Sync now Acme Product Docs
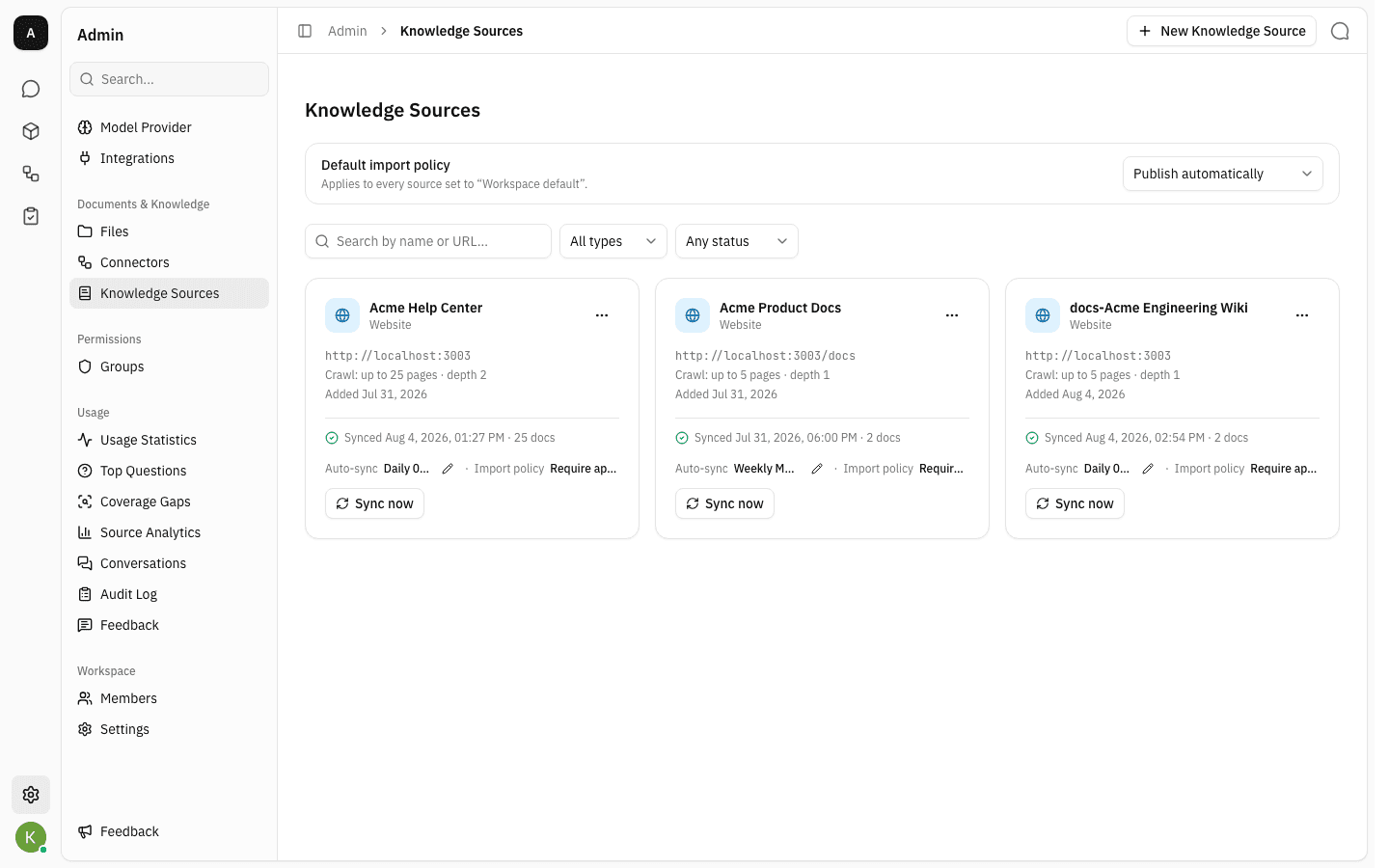1389x868 pixels. (x=724, y=503)
